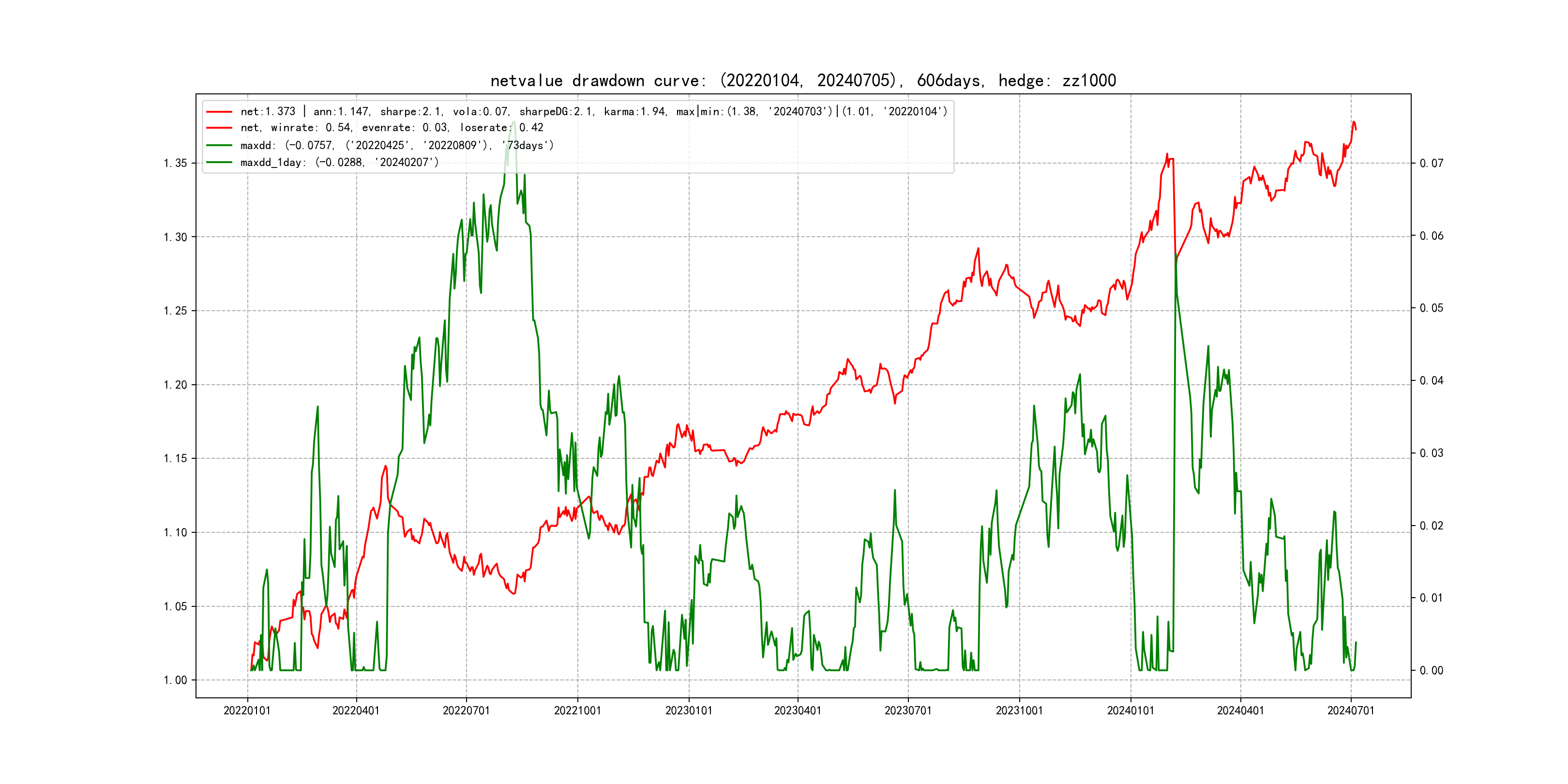Click the 0.00 right axis tick label
The image size is (1568, 784).
coord(1432,670)
